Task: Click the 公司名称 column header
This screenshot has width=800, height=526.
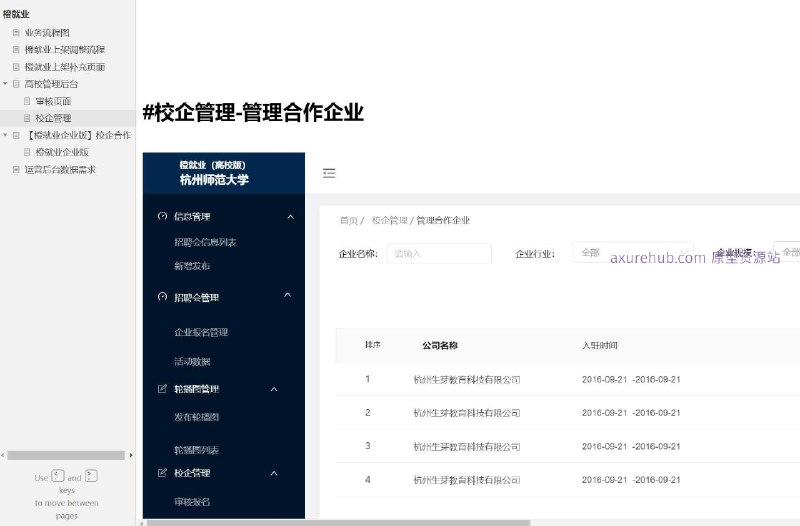Action: 440,345
